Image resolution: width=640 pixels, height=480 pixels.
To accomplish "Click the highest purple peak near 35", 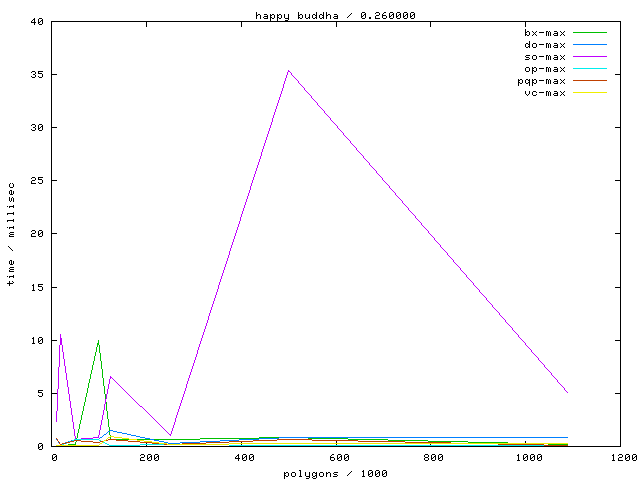I will (288, 70).
